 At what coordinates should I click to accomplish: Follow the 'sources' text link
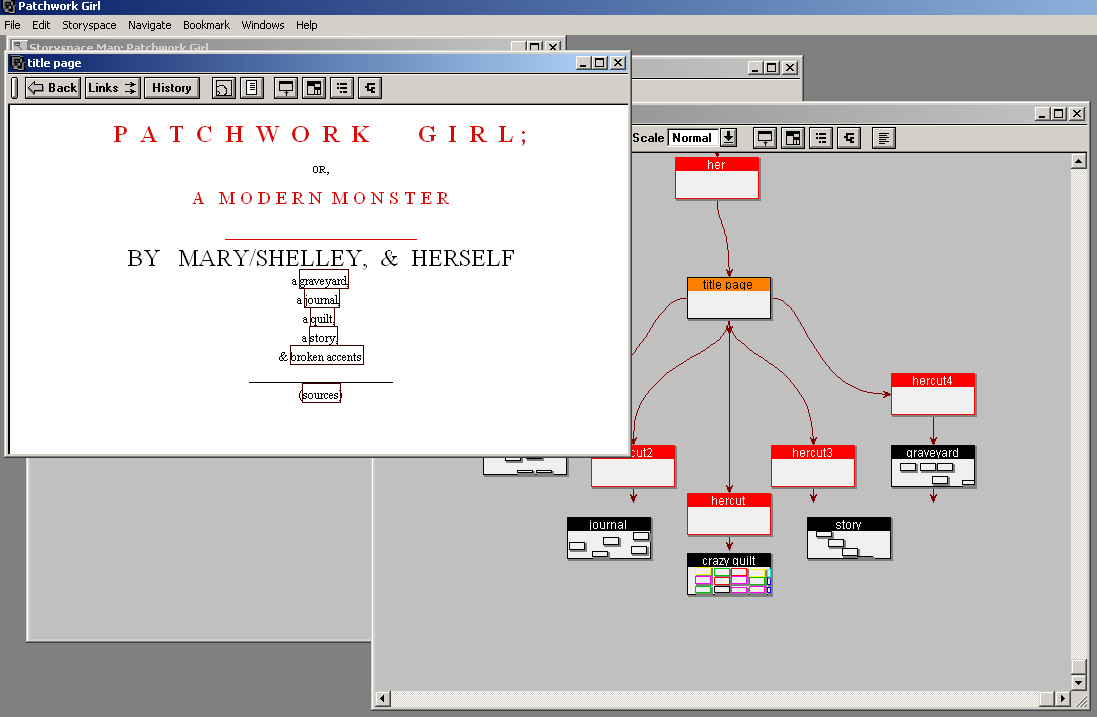point(321,394)
